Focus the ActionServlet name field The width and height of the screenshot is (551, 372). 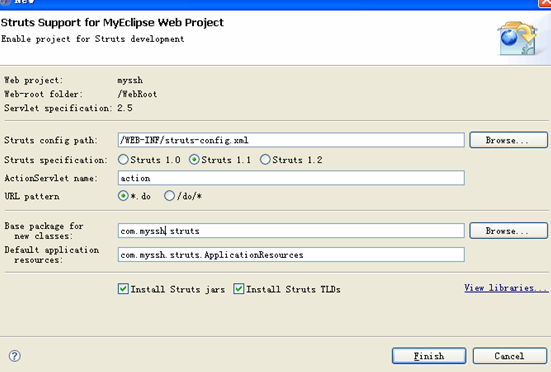(x=291, y=178)
